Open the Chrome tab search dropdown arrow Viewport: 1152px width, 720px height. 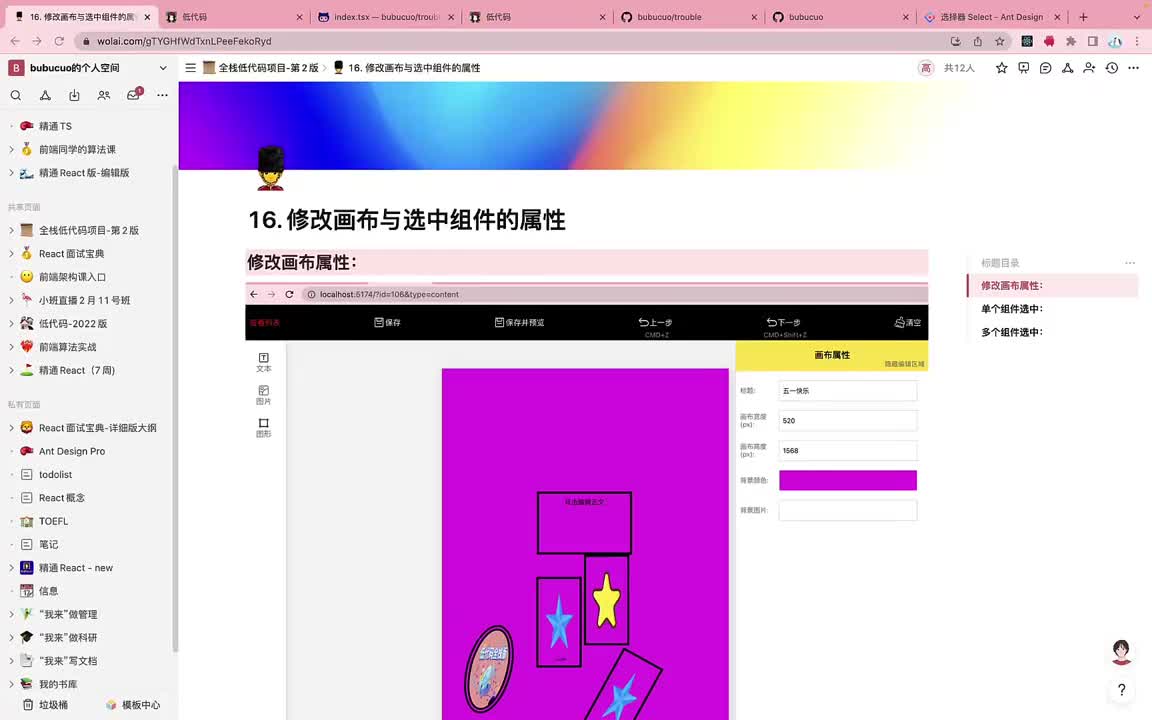click(x=1137, y=16)
